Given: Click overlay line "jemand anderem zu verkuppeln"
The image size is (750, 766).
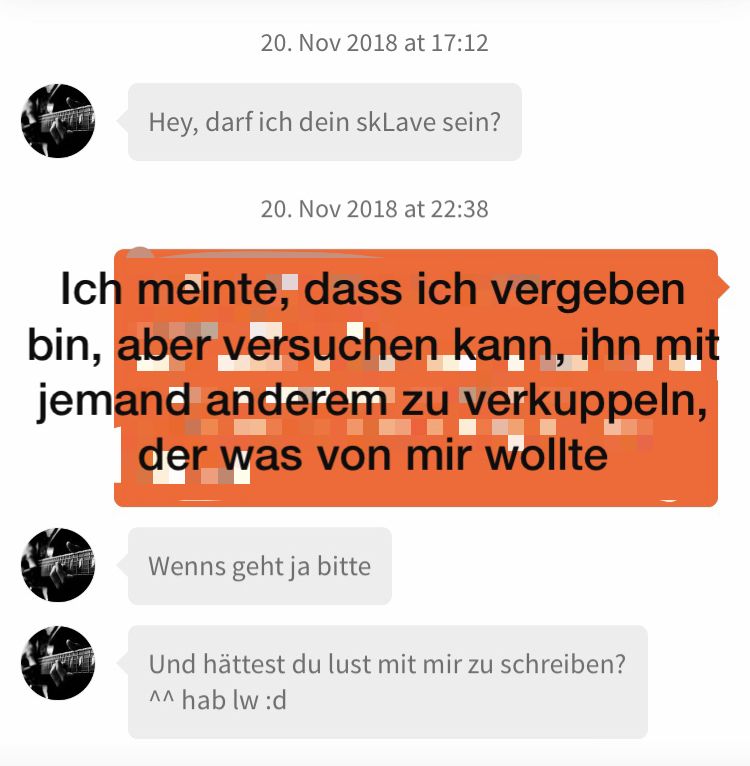Looking at the screenshot, I should pos(373,400).
